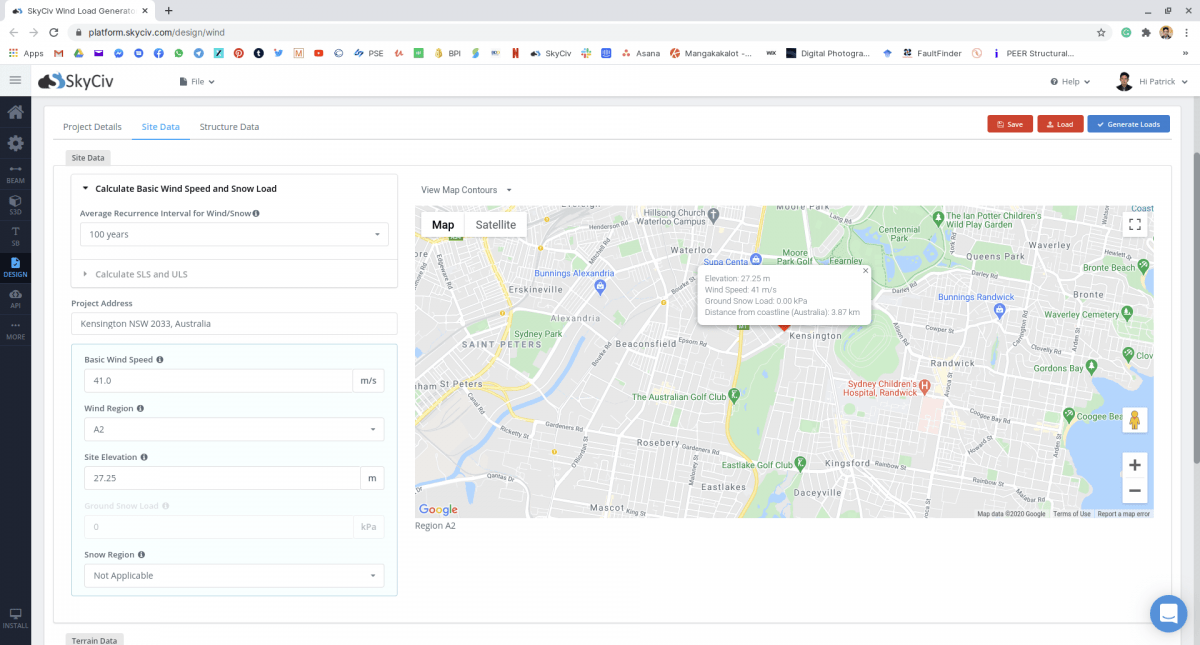The image size is (1200, 645).
Task: Open Chrome extensions puzzle icon
Action: click(1146, 32)
